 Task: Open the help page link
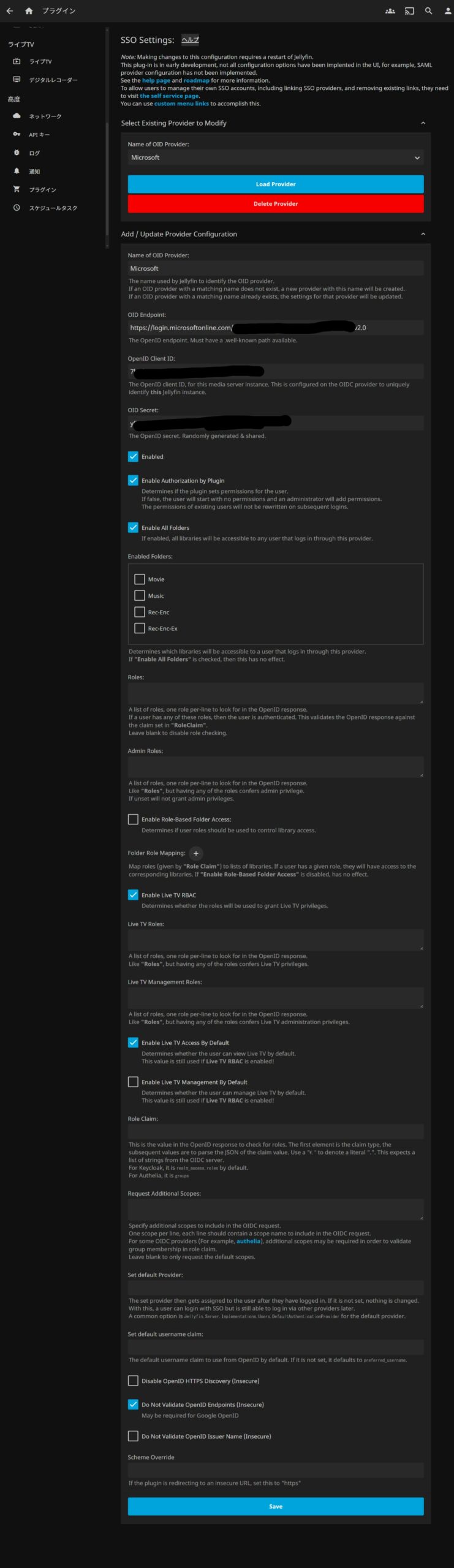point(156,80)
